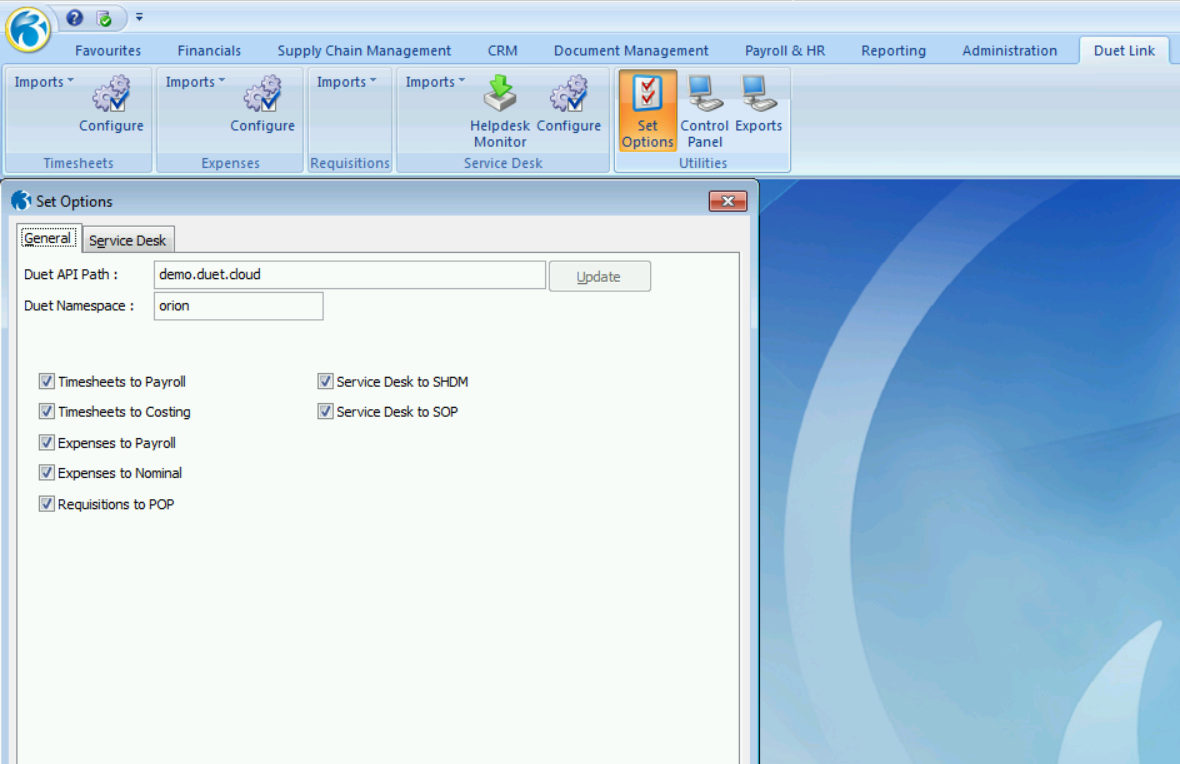Open Configure in the Timesheets group
The height and width of the screenshot is (764, 1180).
111,105
